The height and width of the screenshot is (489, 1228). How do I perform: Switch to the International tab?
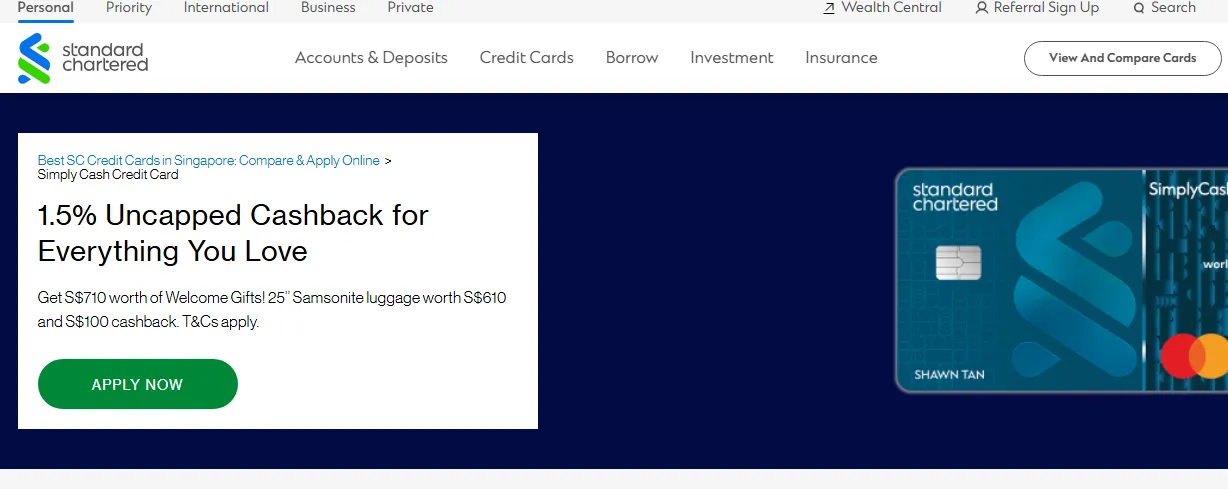[226, 8]
